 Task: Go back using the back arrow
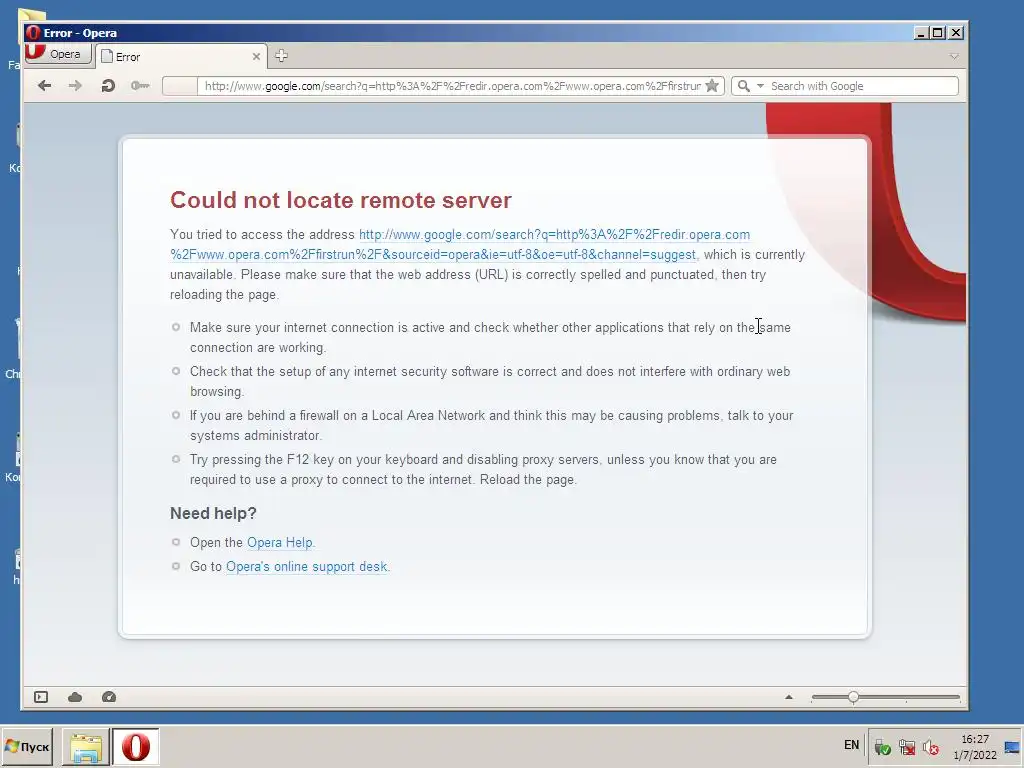pyautogui.click(x=44, y=86)
